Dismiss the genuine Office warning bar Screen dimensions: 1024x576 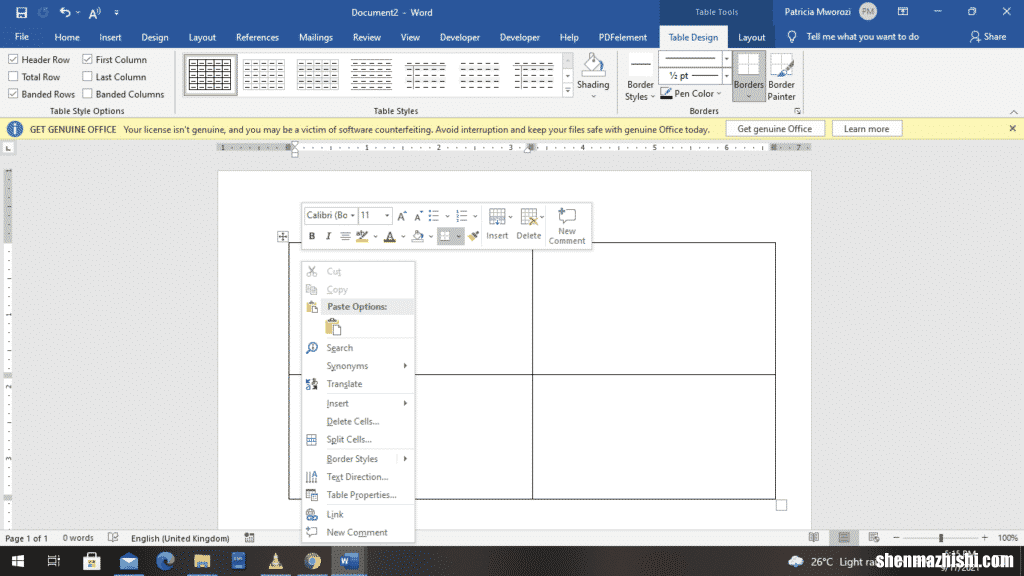(1012, 129)
